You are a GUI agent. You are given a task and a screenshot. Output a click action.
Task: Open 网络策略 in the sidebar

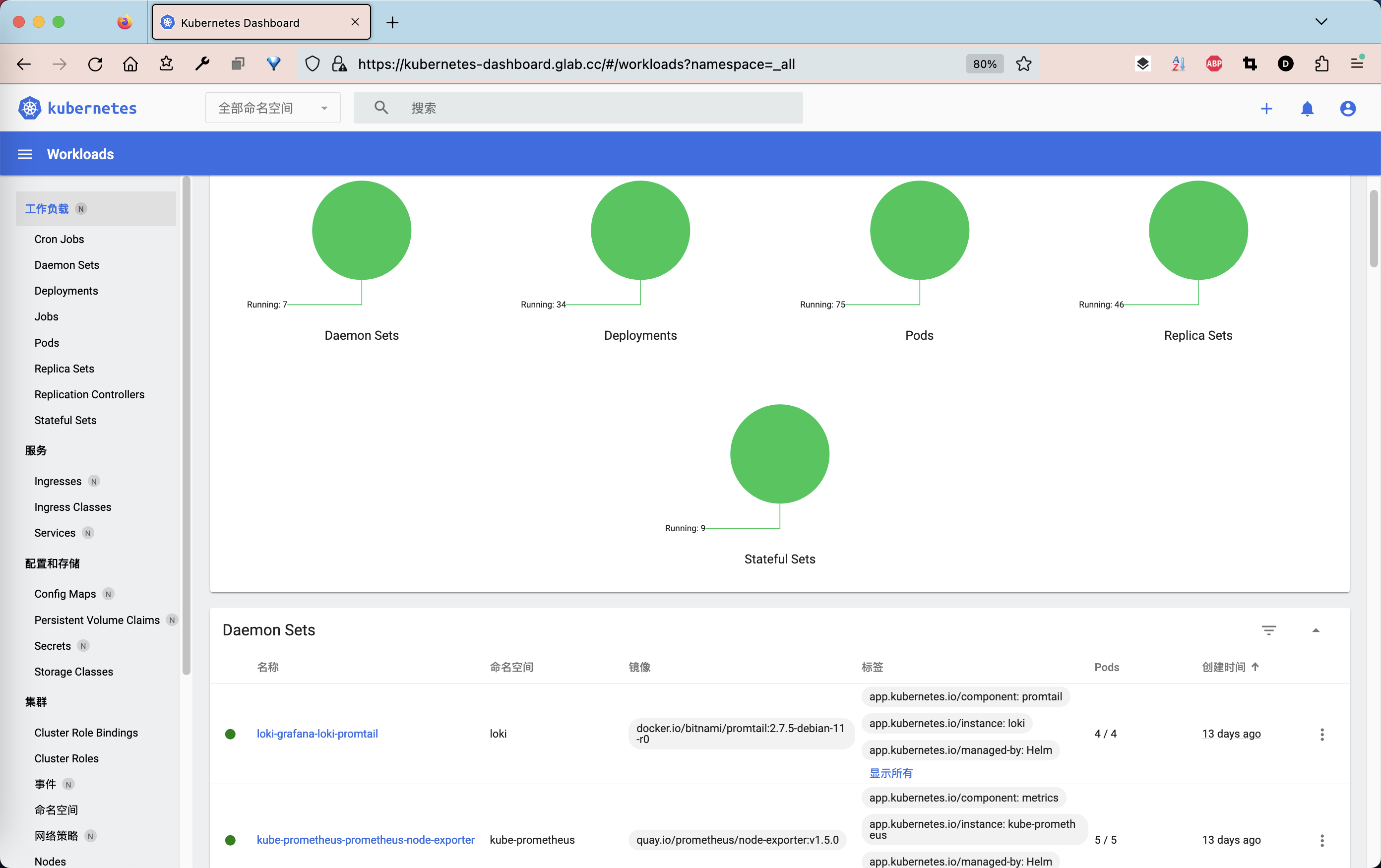(56, 836)
